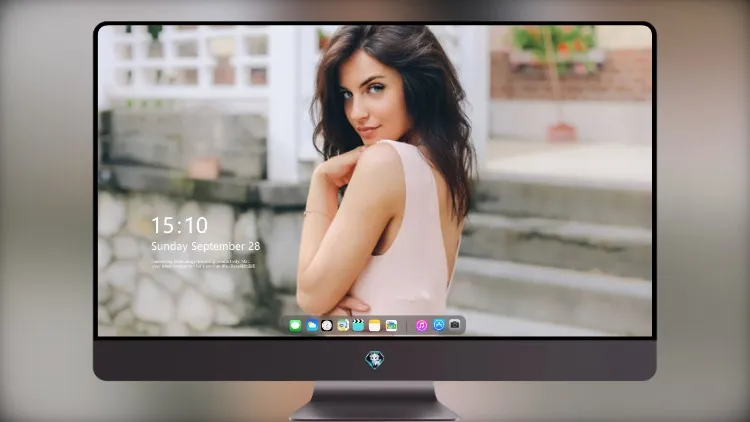Launch the Clock app from dock
Image resolution: width=750 pixels, height=422 pixels.
(327, 325)
